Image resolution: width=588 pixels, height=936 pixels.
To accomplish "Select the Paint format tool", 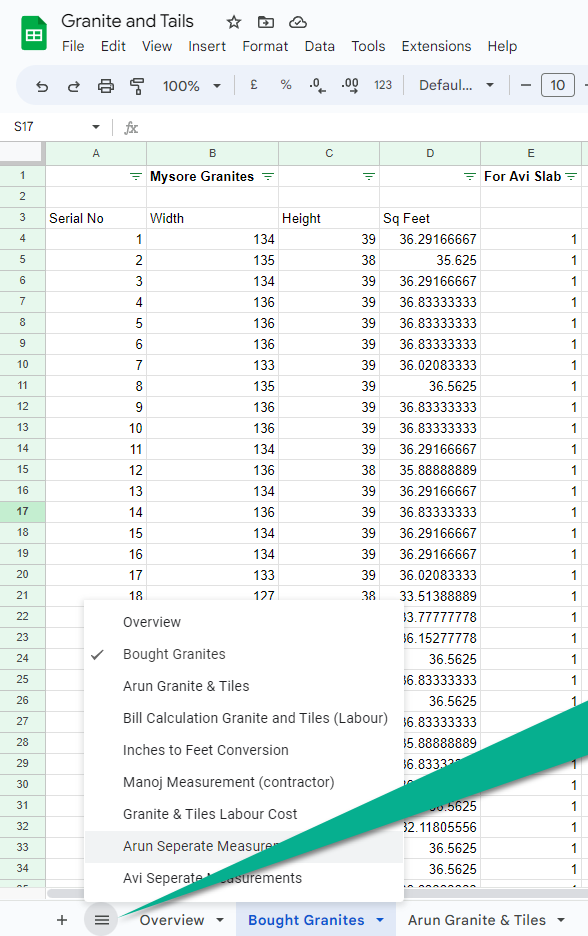I will [137, 86].
